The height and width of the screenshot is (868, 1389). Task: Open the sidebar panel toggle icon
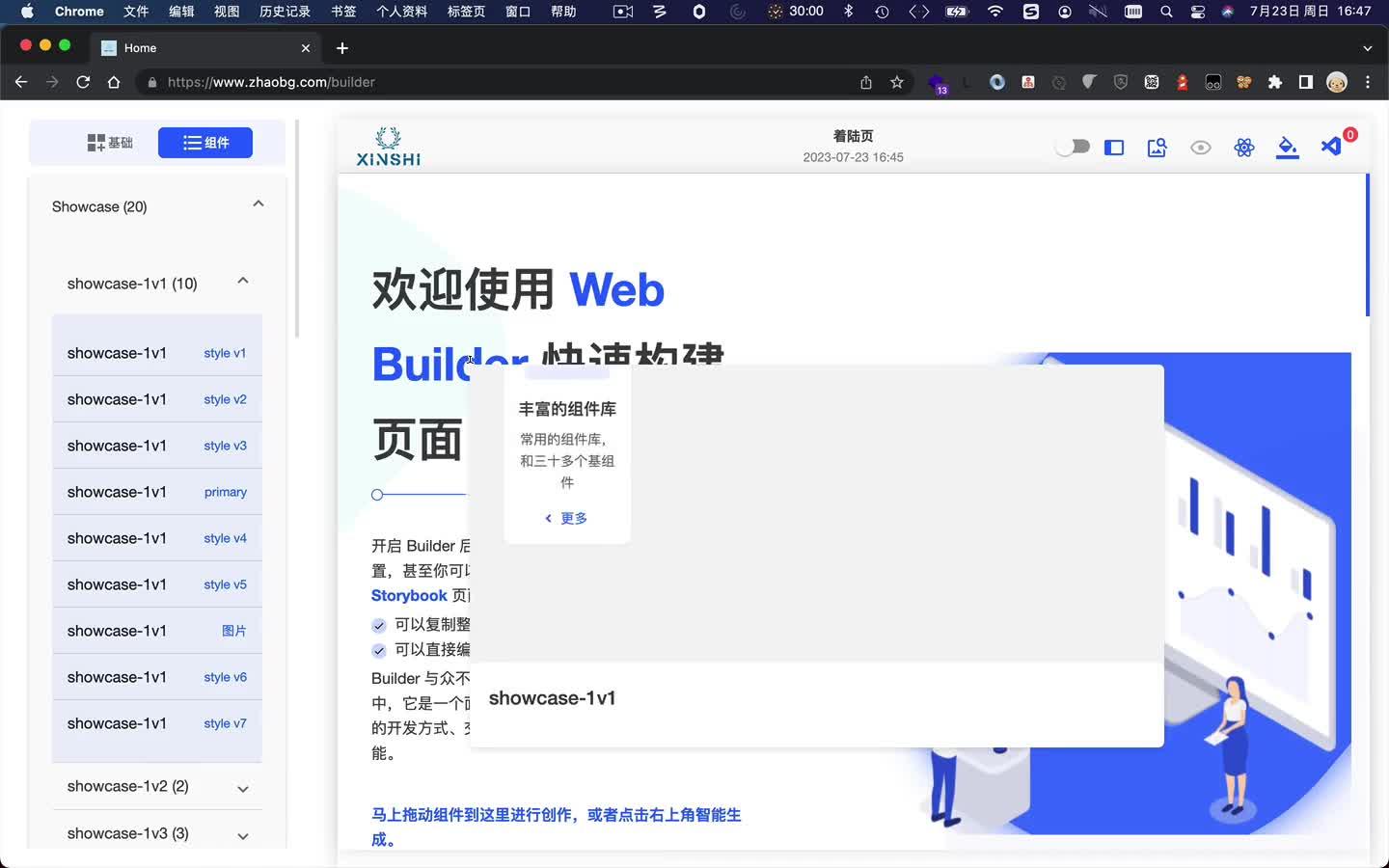1114,148
